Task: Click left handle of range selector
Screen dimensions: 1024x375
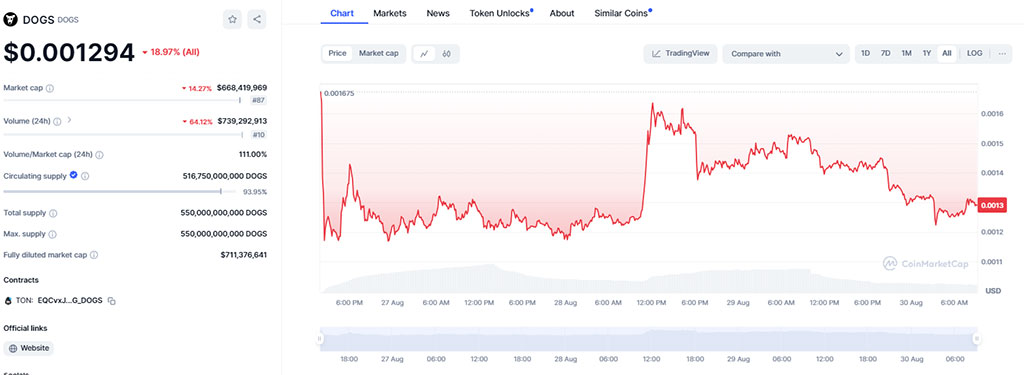Action: click(319, 338)
